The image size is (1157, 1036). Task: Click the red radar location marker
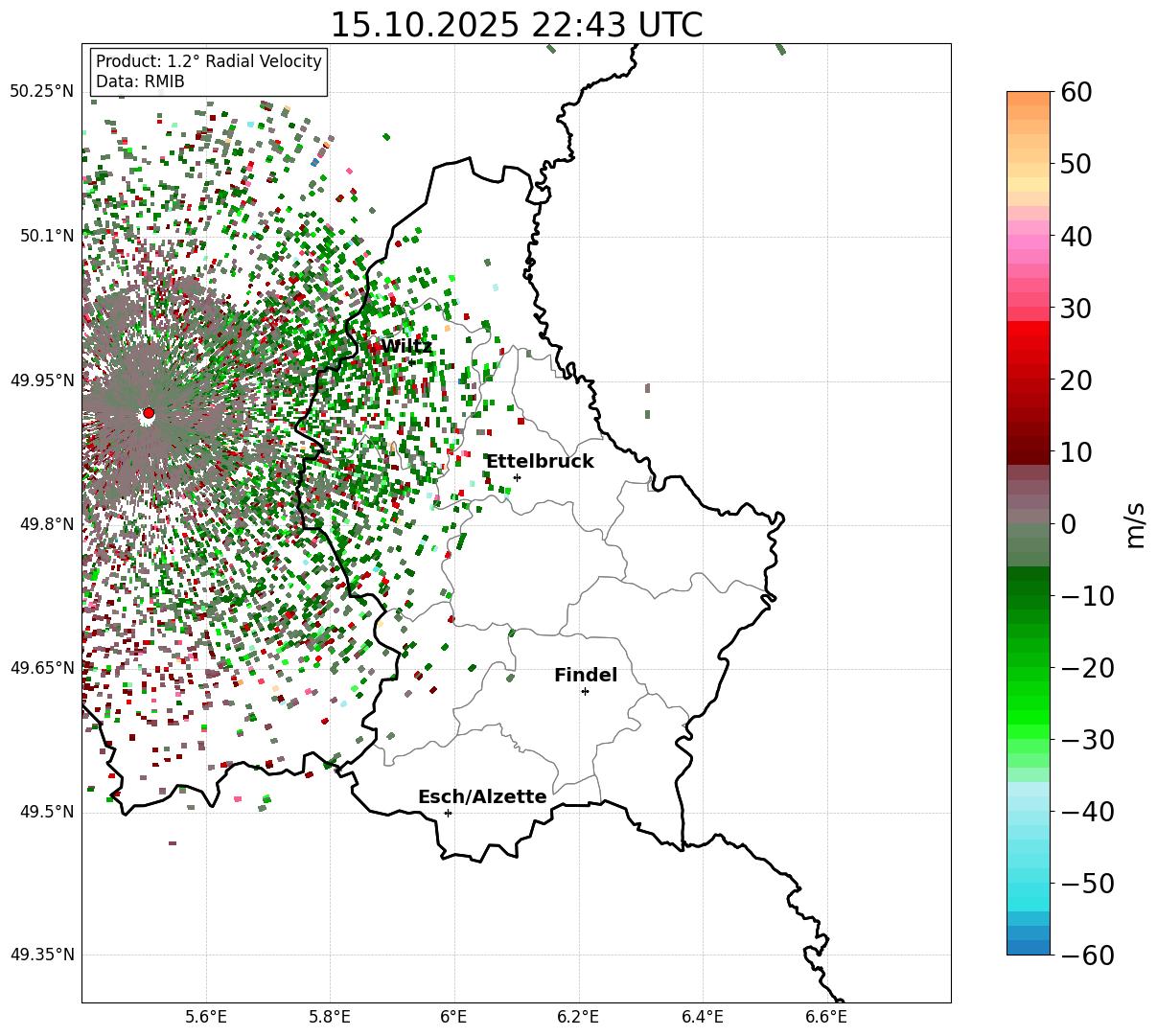pos(149,413)
